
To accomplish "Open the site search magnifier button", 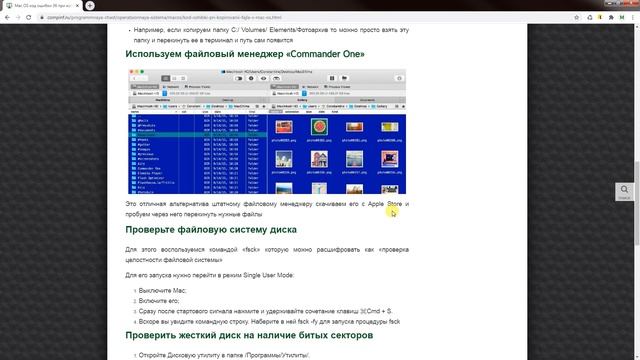I will pyautogui.click(x=624, y=191).
